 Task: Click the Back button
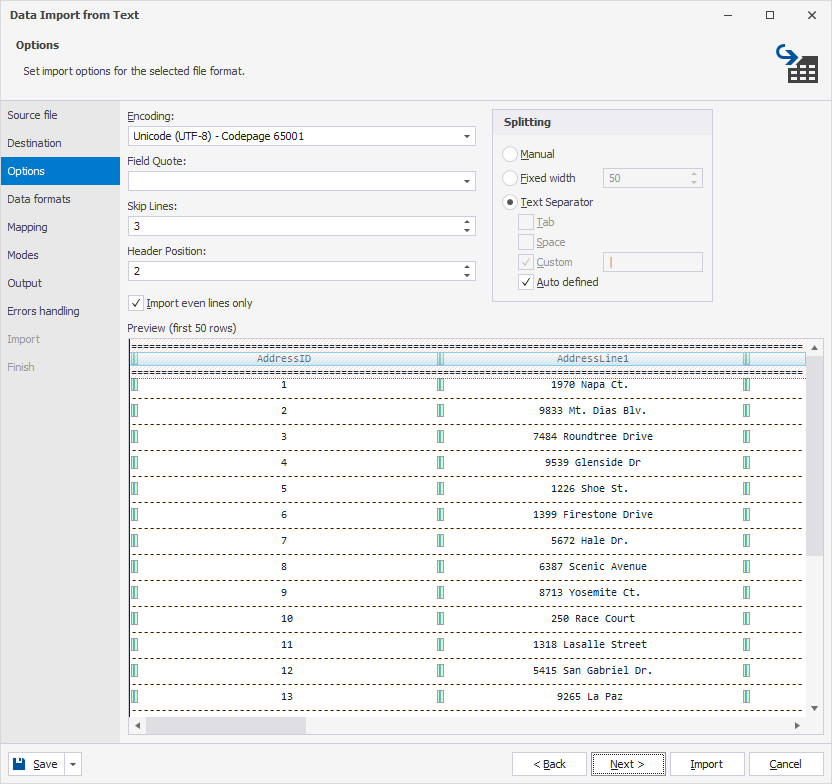click(549, 764)
